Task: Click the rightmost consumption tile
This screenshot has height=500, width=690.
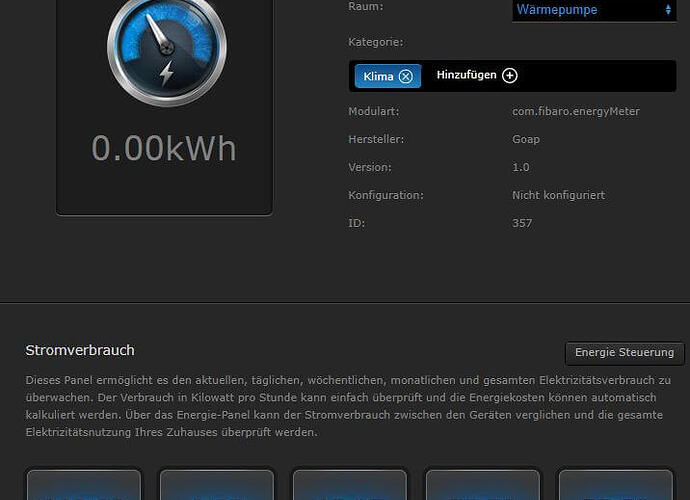Action: [x=615, y=485]
